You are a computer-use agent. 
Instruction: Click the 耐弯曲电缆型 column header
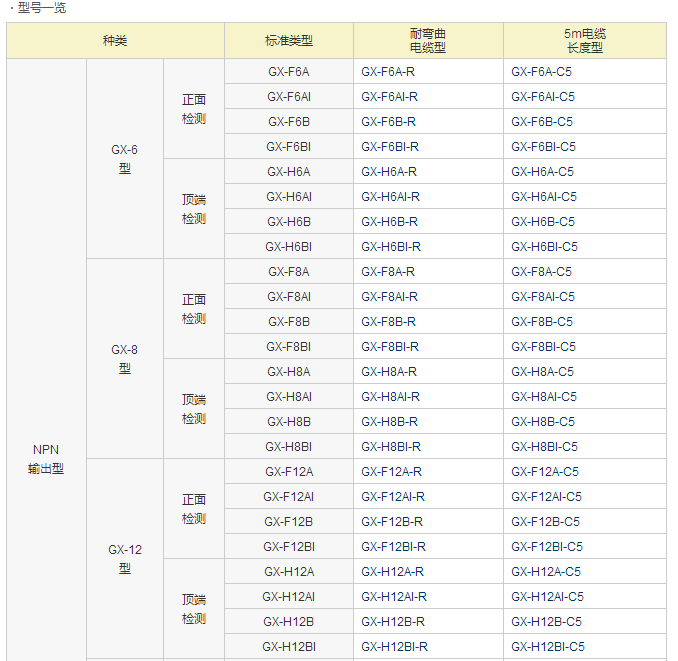[428, 41]
